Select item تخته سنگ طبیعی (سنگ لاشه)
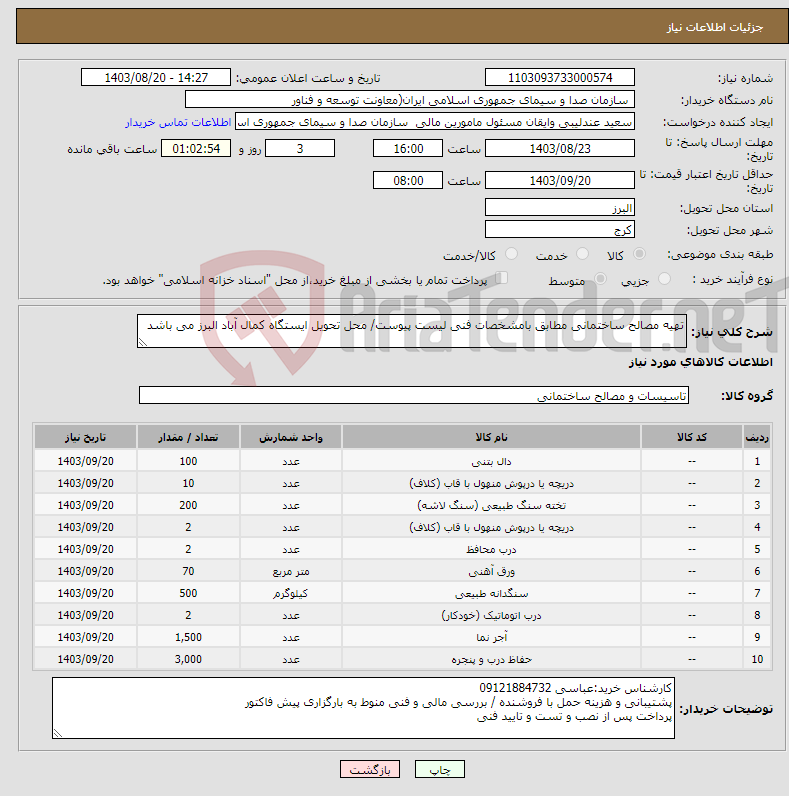 click(491, 506)
